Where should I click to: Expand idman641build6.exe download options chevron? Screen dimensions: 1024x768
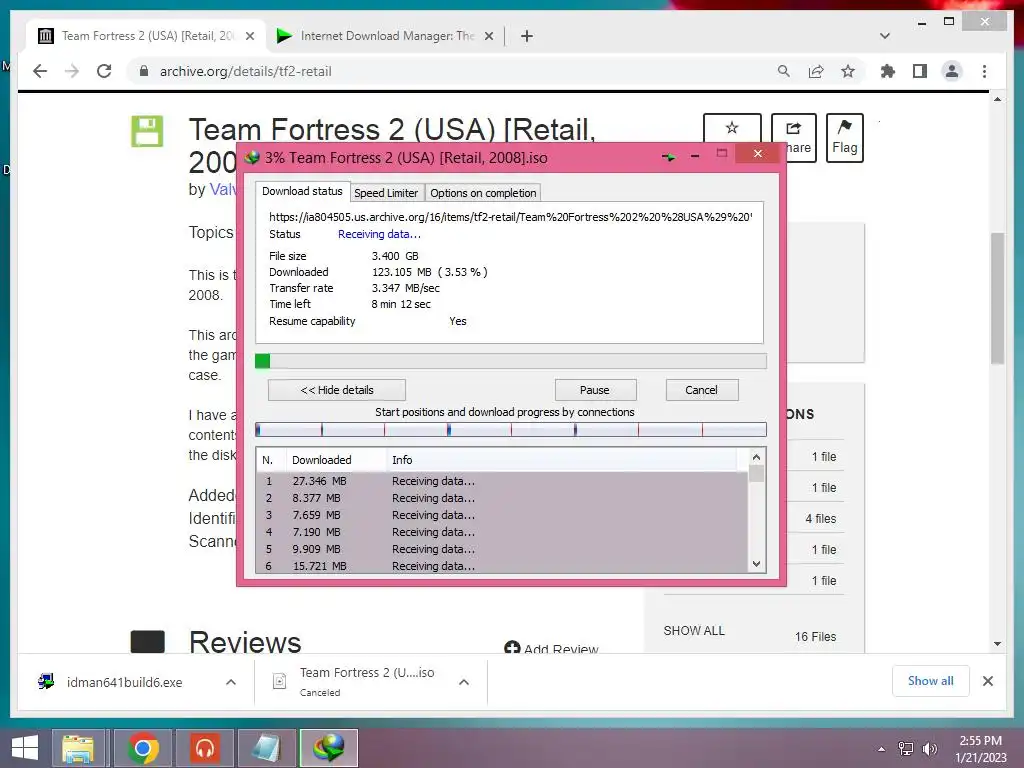(231, 682)
